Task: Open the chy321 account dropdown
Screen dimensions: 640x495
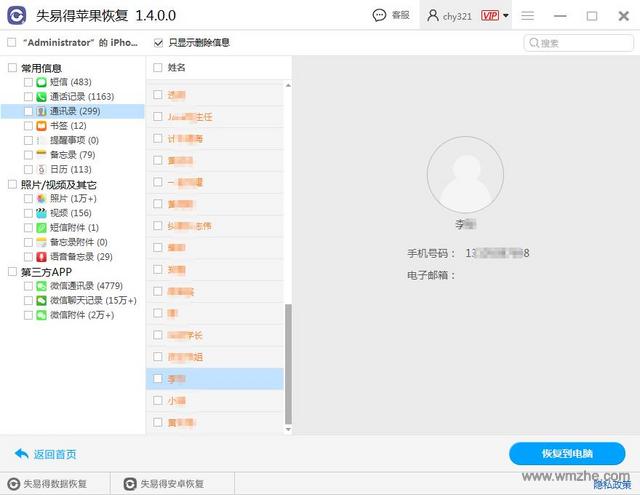Action: coord(467,16)
